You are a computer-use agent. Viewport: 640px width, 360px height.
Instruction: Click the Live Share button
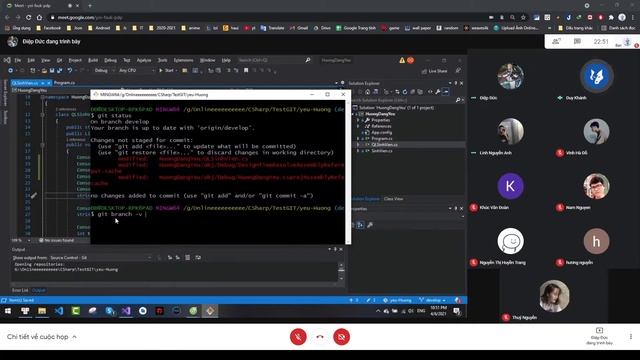coord(435,71)
